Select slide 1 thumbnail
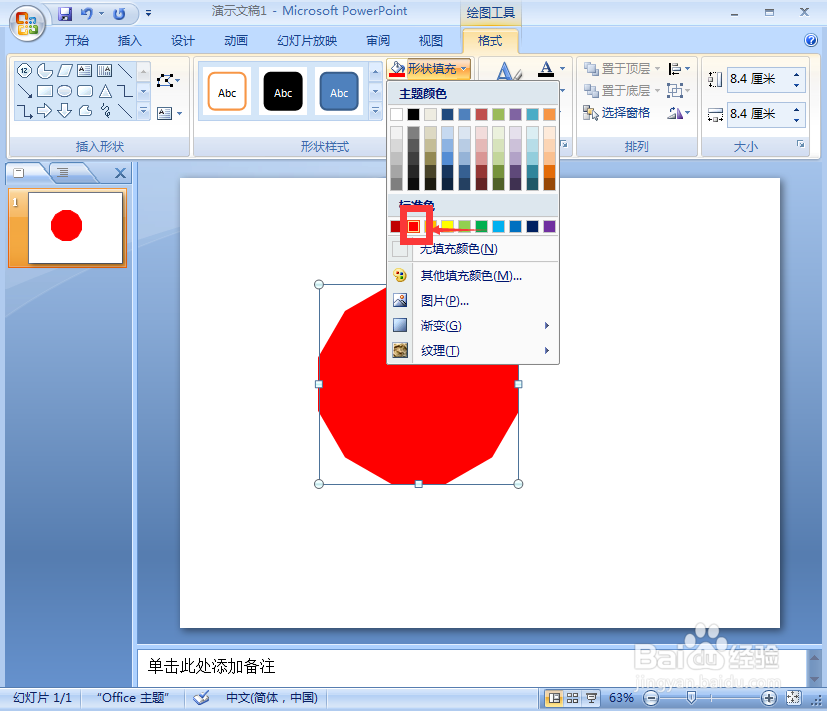This screenshot has height=711, width=827. (75, 227)
